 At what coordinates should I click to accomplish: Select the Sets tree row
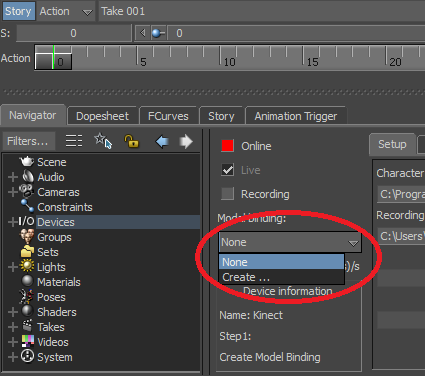[48, 252]
